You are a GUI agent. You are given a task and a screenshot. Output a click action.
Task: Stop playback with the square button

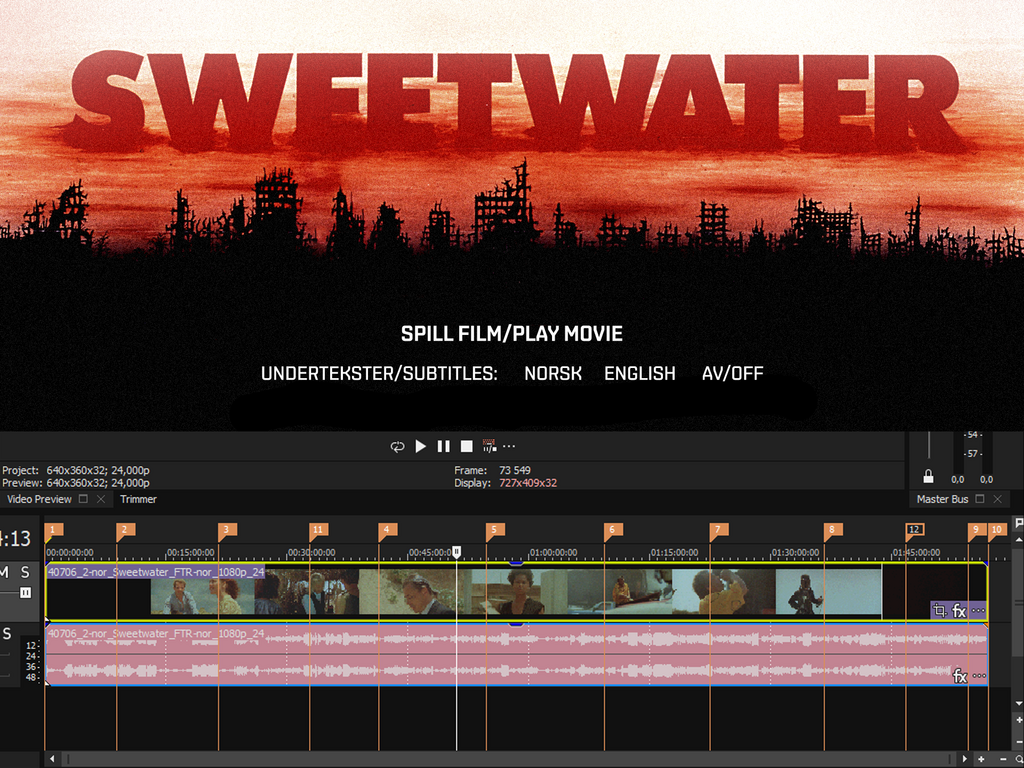tap(466, 446)
